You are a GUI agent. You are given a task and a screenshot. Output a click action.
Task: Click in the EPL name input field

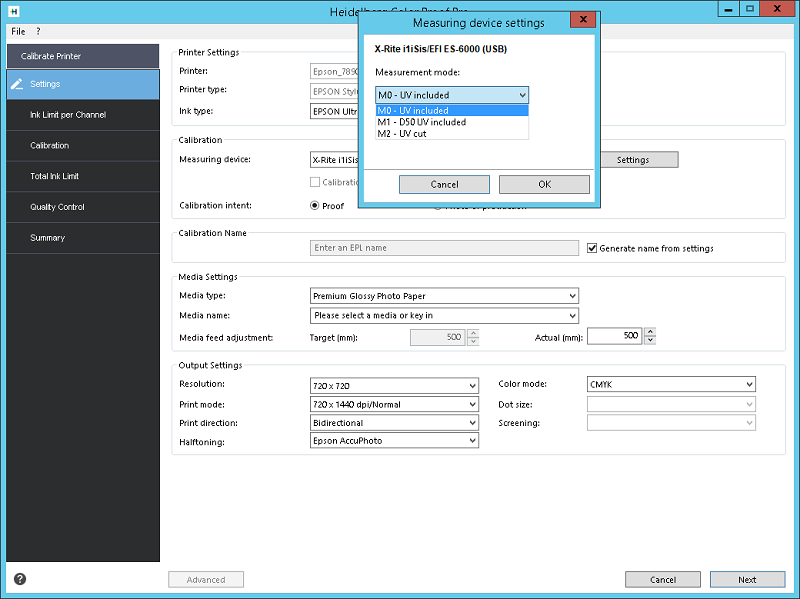click(444, 248)
